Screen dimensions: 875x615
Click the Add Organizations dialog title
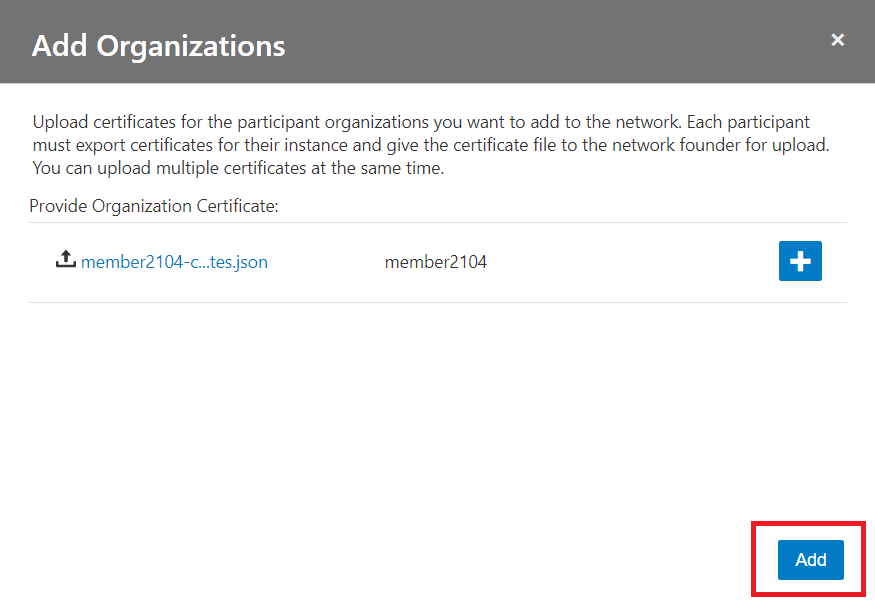pos(158,46)
